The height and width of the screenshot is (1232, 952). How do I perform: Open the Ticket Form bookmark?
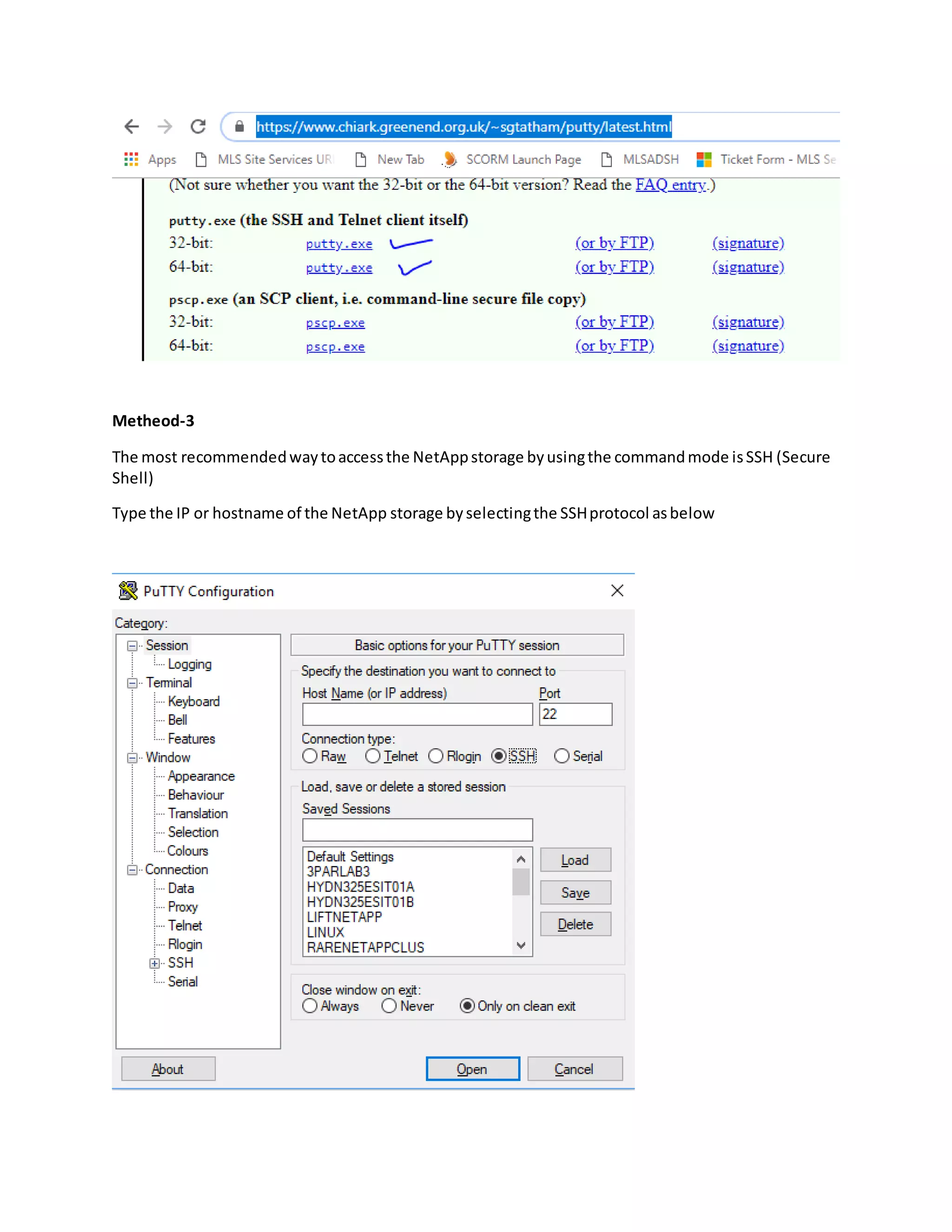(x=767, y=159)
